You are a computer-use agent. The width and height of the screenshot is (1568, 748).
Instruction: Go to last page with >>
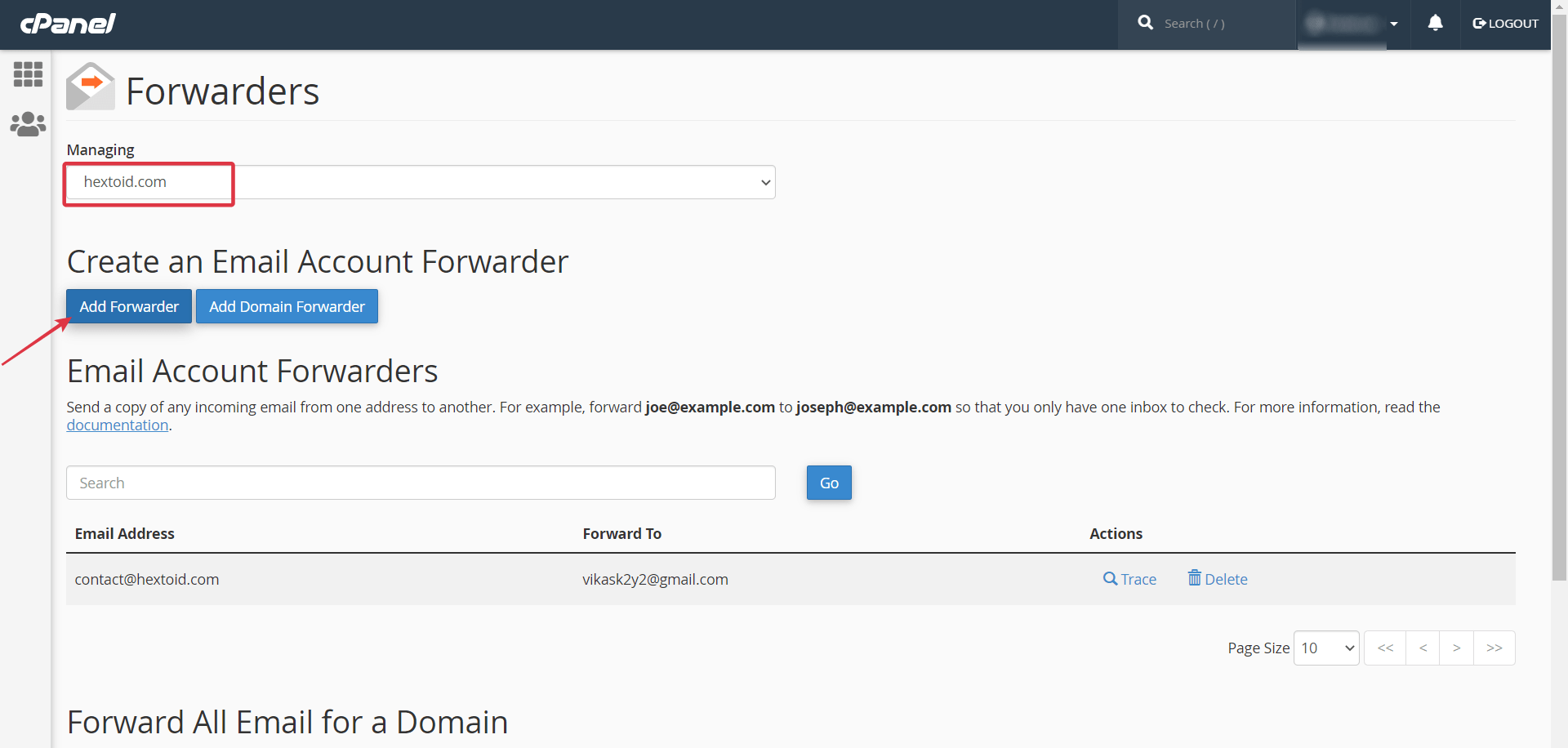click(1494, 648)
